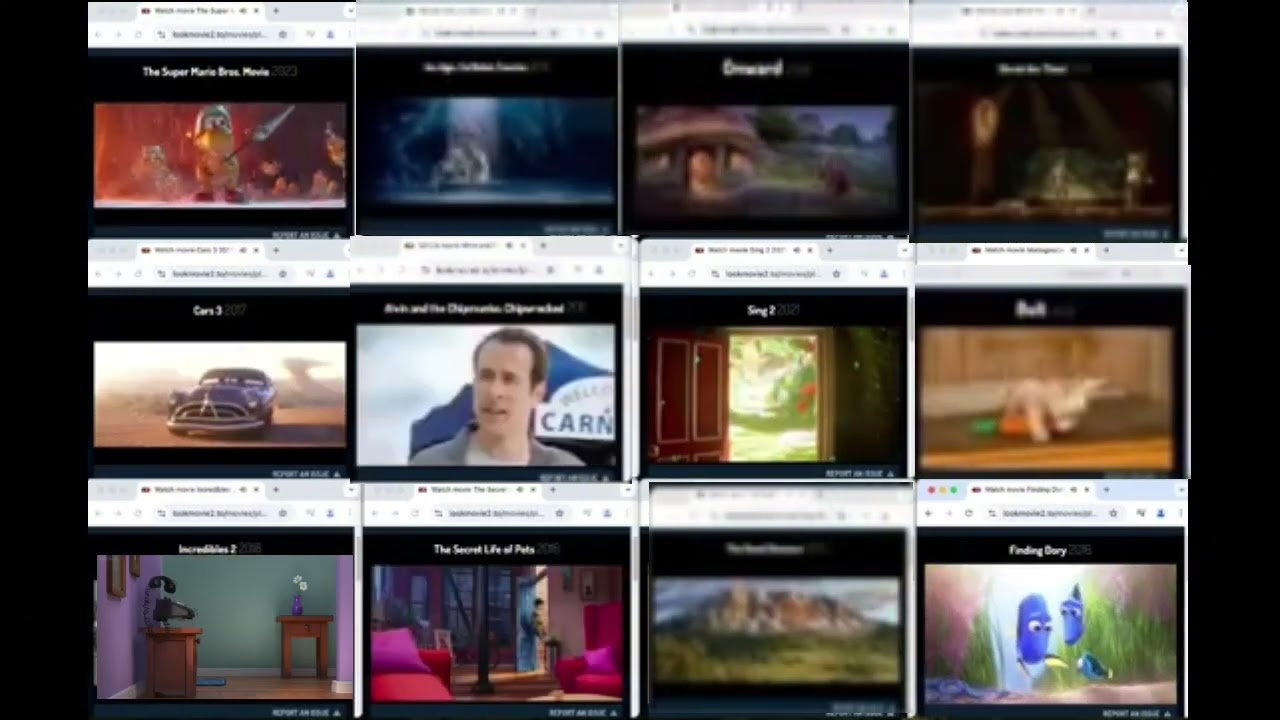The width and height of the screenshot is (1280, 720).
Task: Select the 'Watch movie Sing 2' tab
Action: pos(755,250)
